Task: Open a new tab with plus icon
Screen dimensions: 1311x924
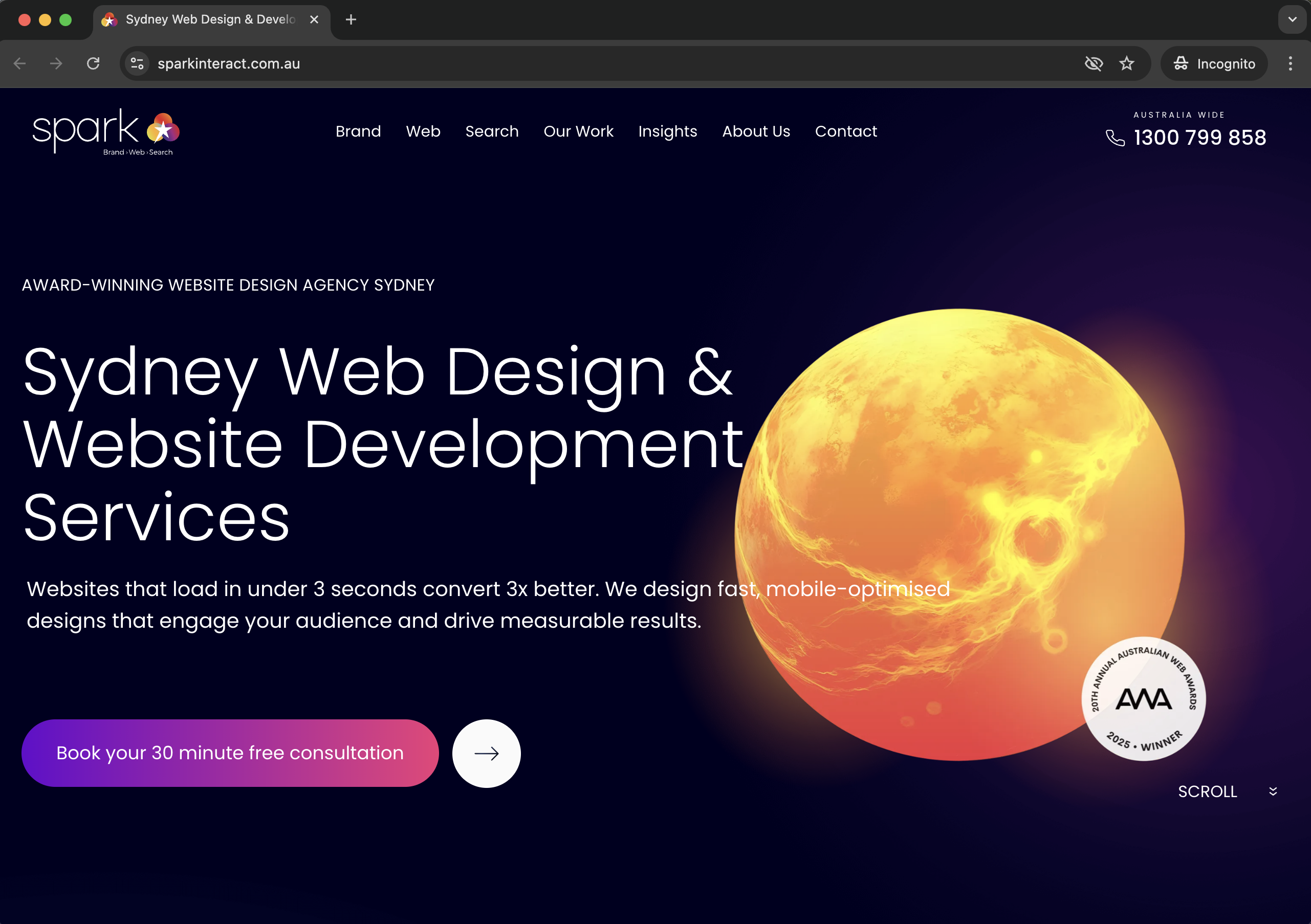Action: coord(351,20)
